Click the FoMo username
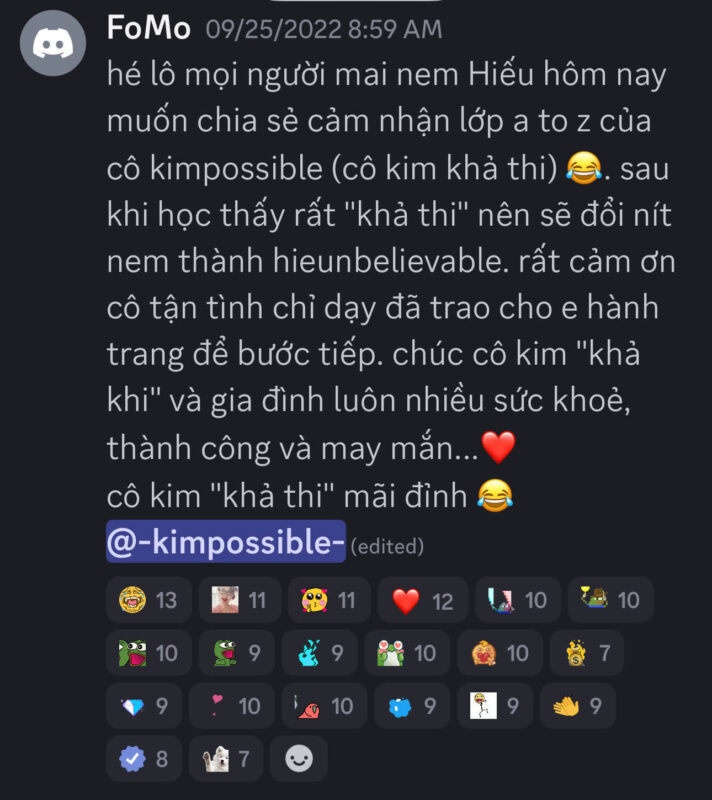Viewport: 712px width, 800px height. point(148,28)
